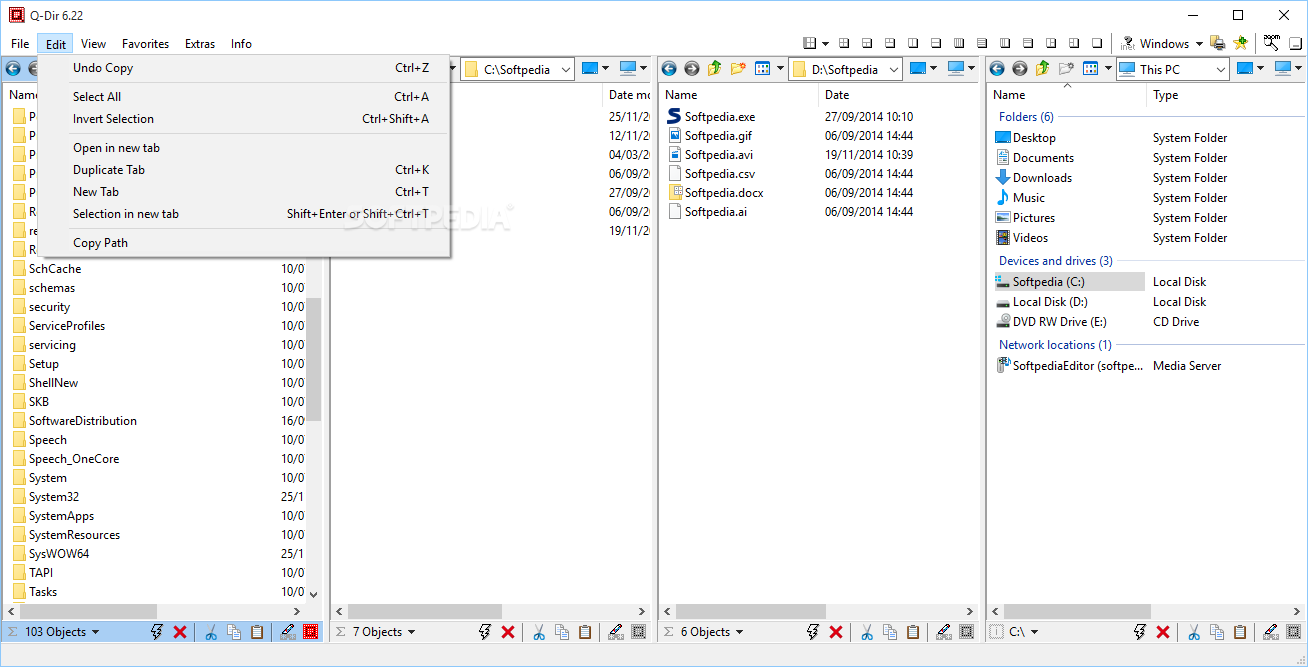This screenshot has height=667, width=1308.
Task: Choose Undo Copy from Edit menu
Action: click(x=245, y=68)
